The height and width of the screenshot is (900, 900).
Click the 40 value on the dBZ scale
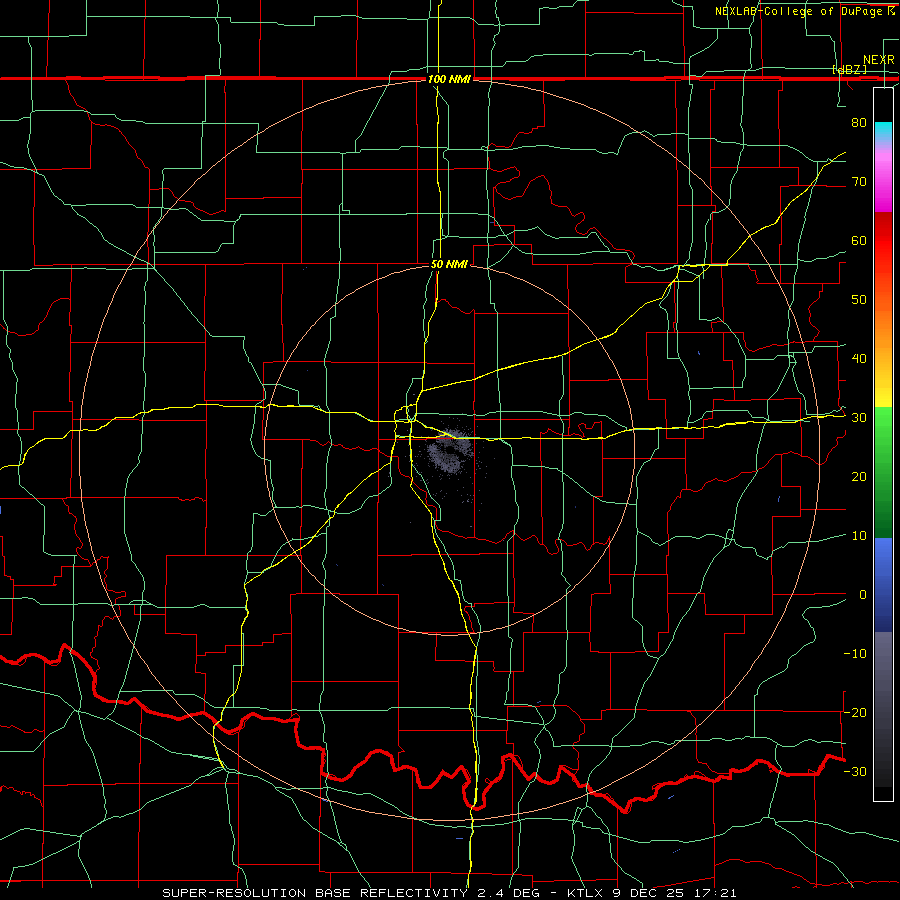pyautogui.click(x=859, y=359)
